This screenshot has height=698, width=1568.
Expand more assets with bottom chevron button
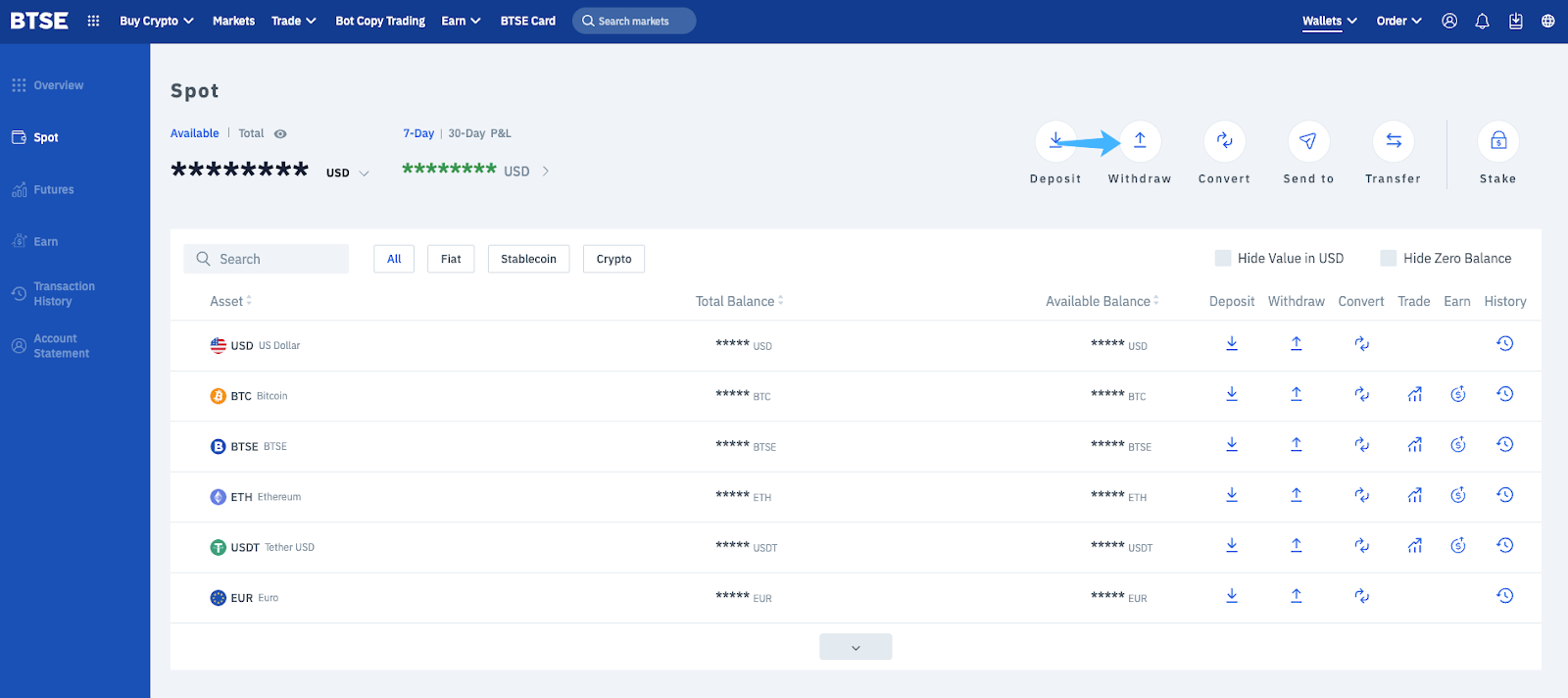(856, 647)
